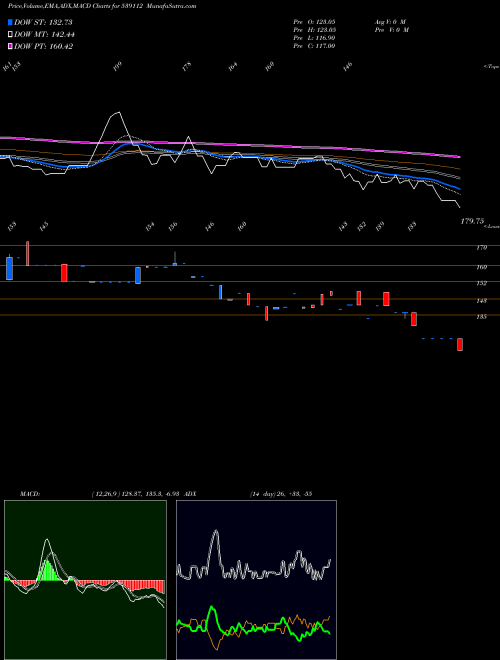The width and height of the screenshot is (500, 660).
Task: Click the chart title mentioning MunafaSutra.com
Action: pyautogui.click(x=102, y=6)
